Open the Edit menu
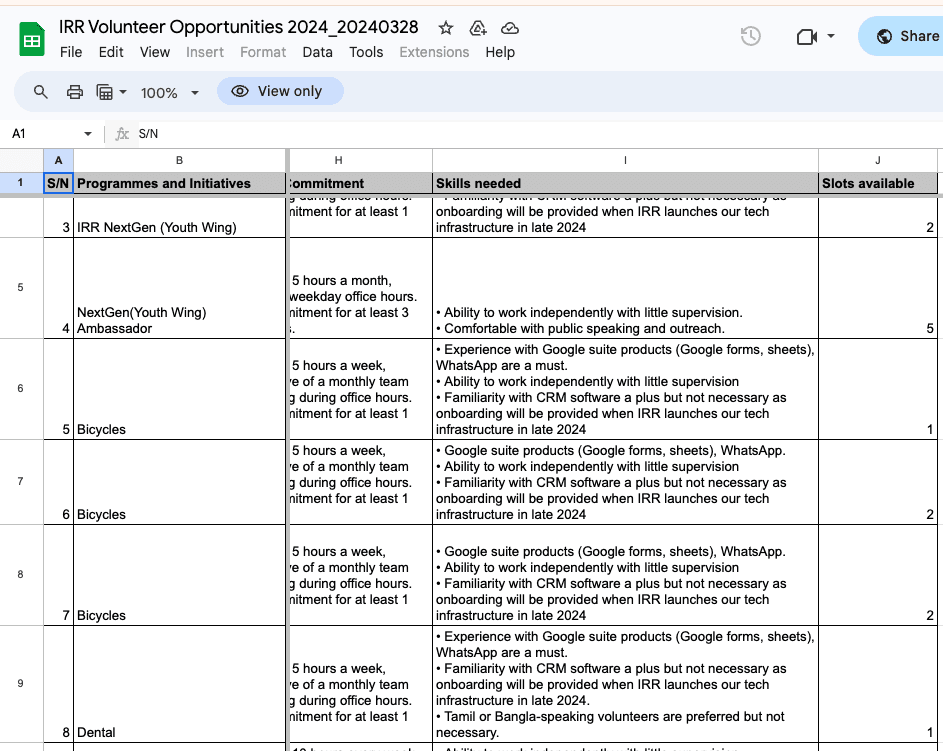Screen dimensions: 943x751 [x=111, y=52]
